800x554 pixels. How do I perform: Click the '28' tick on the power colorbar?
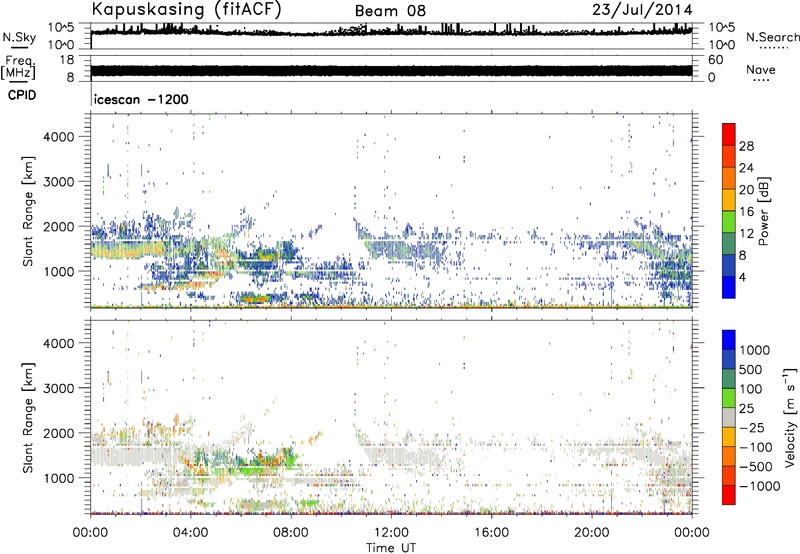(x=746, y=146)
